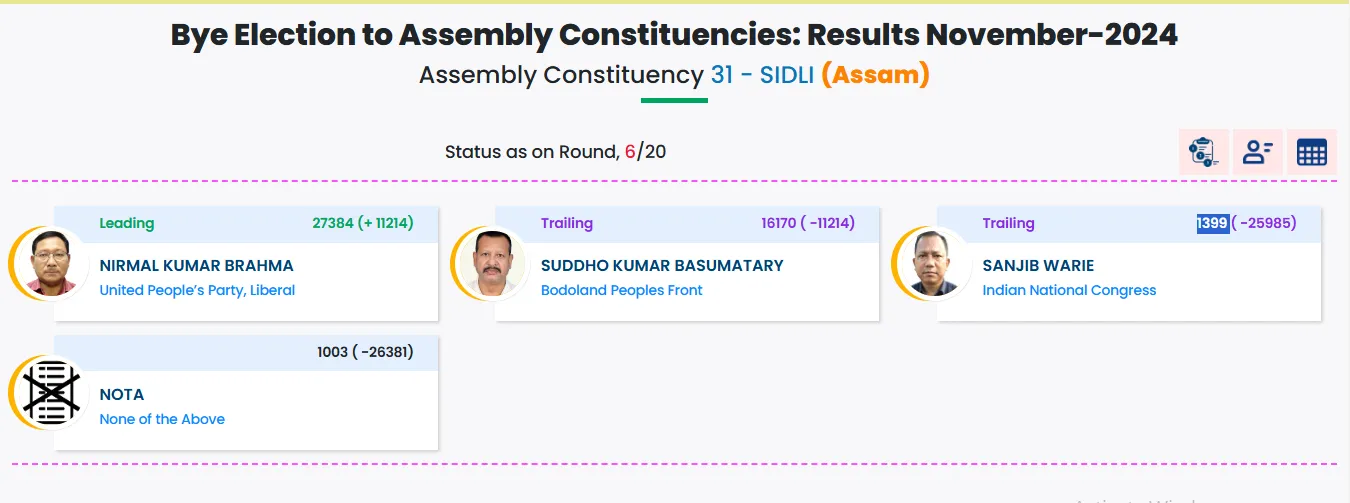Select the SUDDHO KUMAR BASUMATARY name
The height and width of the screenshot is (503, 1350).
point(662,265)
